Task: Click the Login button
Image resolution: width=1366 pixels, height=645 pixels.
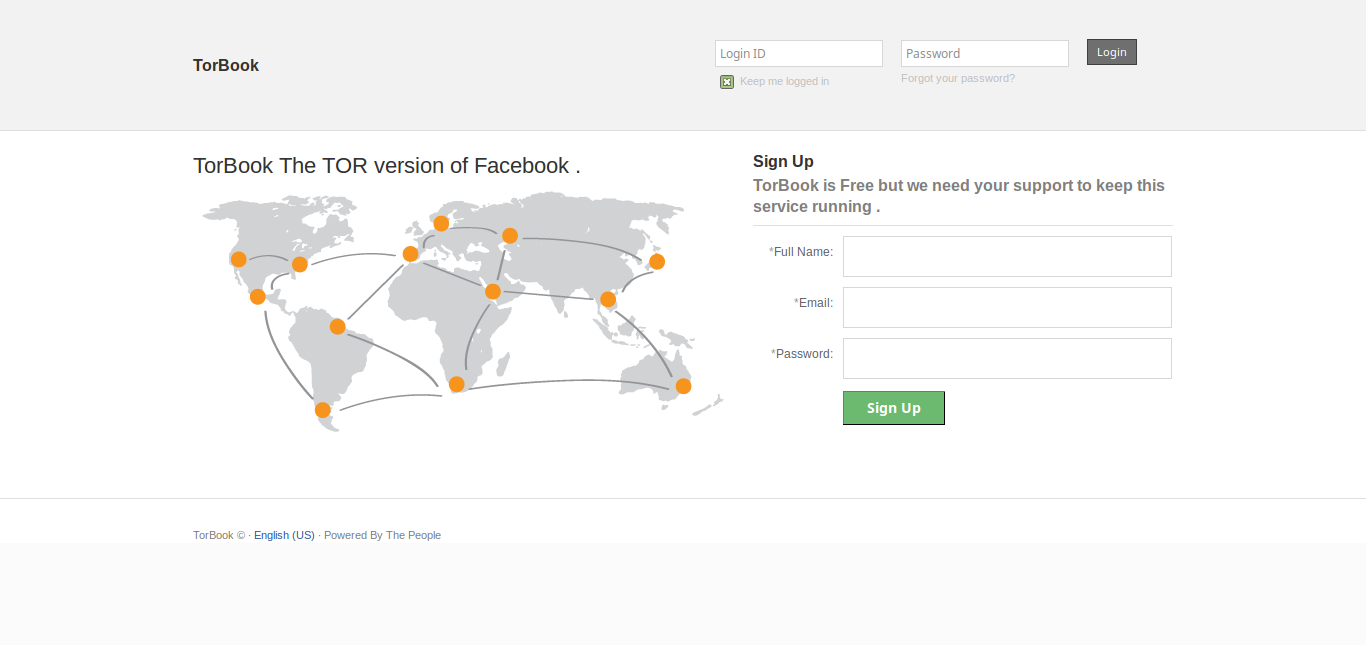Action: (1112, 52)
